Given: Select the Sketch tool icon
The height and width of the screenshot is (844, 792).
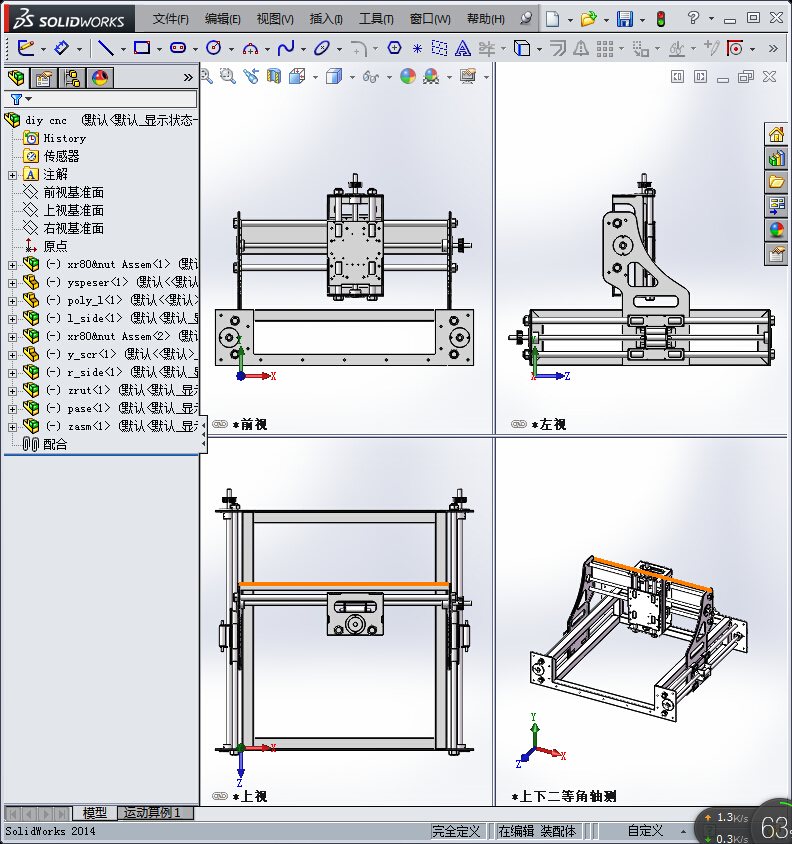Looking at the screenshot, I should 25,48.
